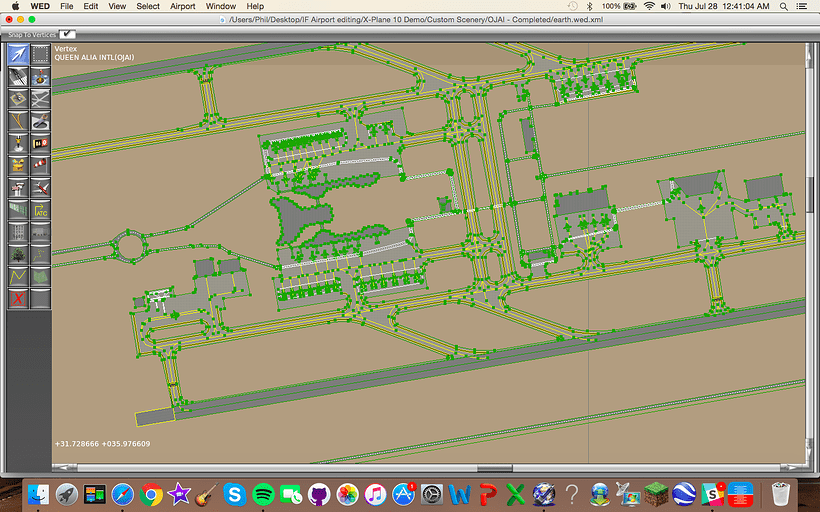
Task: Open the View menu
Action: pyautogui.click(x=117, y=6)
